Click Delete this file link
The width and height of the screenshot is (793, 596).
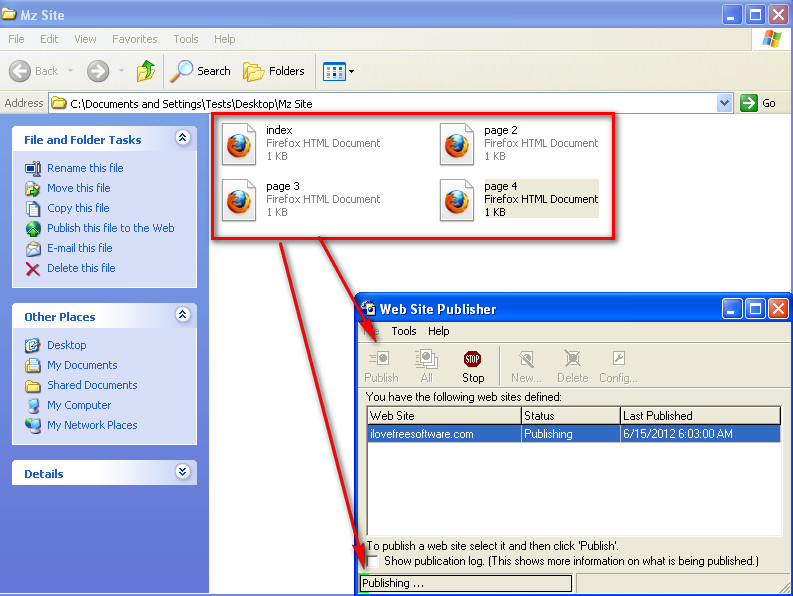pos(81,268)
